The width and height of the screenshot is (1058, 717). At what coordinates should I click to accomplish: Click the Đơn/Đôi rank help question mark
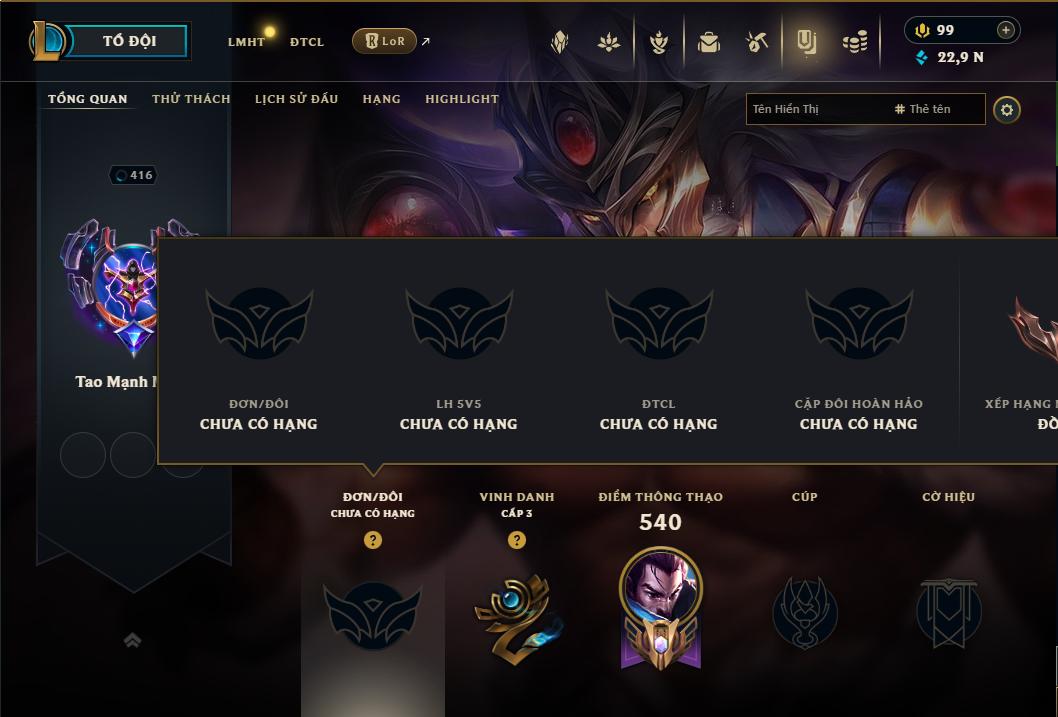click(372, 540)
